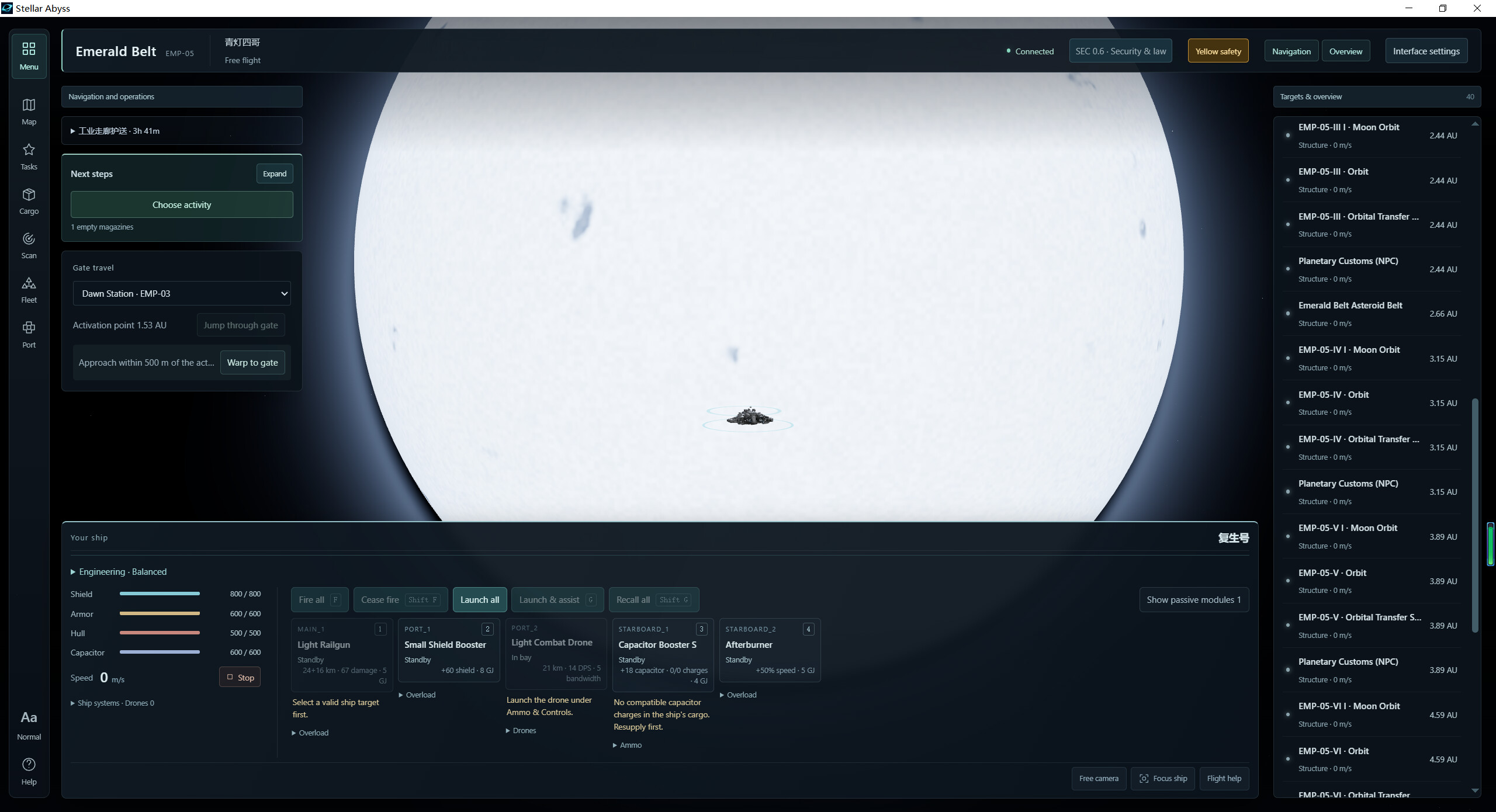
Task: Expand Overload under Light Railgun
Action: point(310,733)
